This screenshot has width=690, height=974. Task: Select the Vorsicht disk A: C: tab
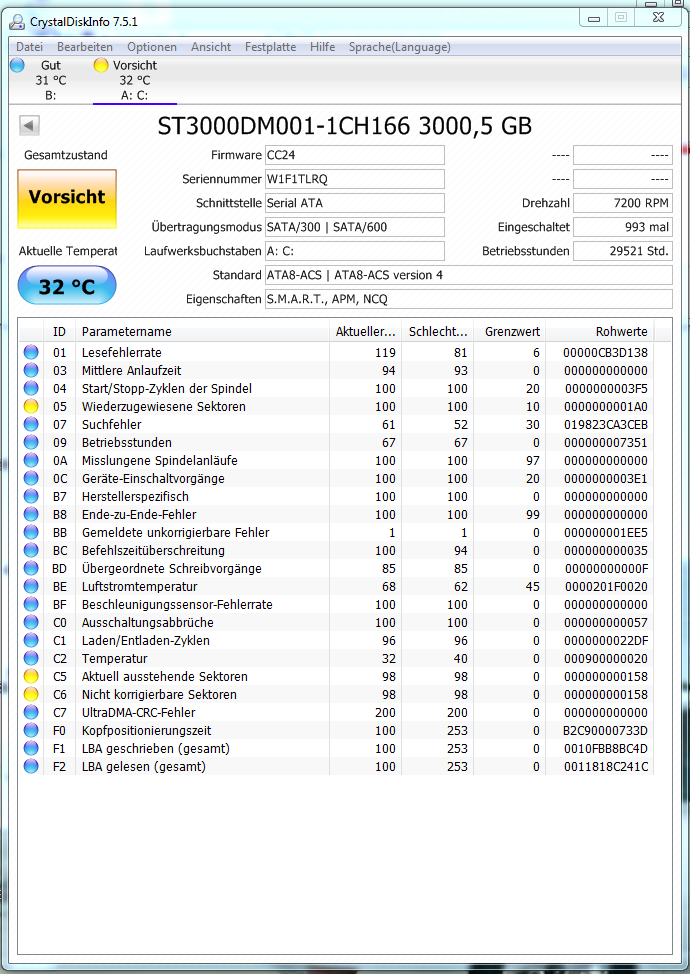pyautogui.click(x=134, y=80)
